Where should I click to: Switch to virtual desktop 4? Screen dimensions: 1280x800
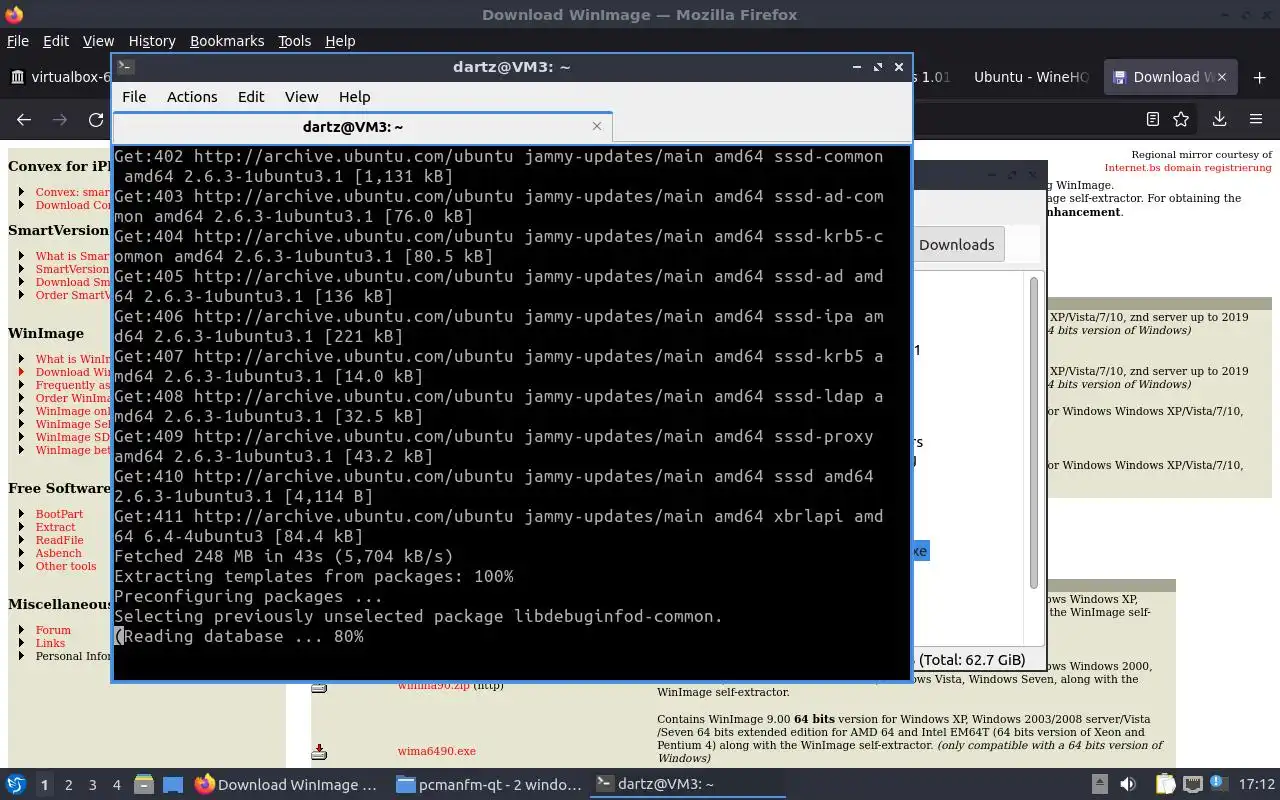(x=117, y=785)
